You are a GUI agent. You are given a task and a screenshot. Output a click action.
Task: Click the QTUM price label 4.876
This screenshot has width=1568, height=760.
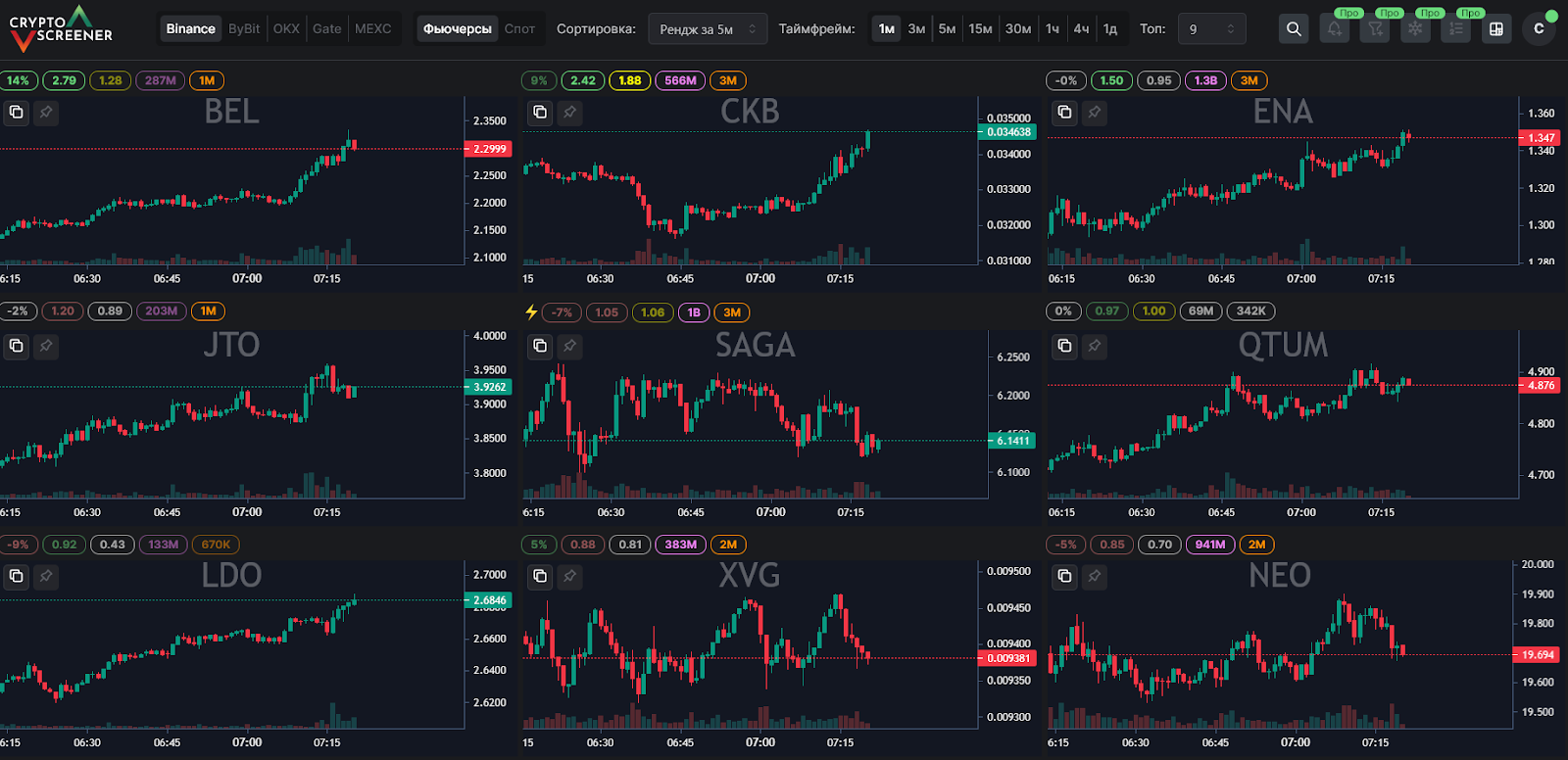[1540, 386]
